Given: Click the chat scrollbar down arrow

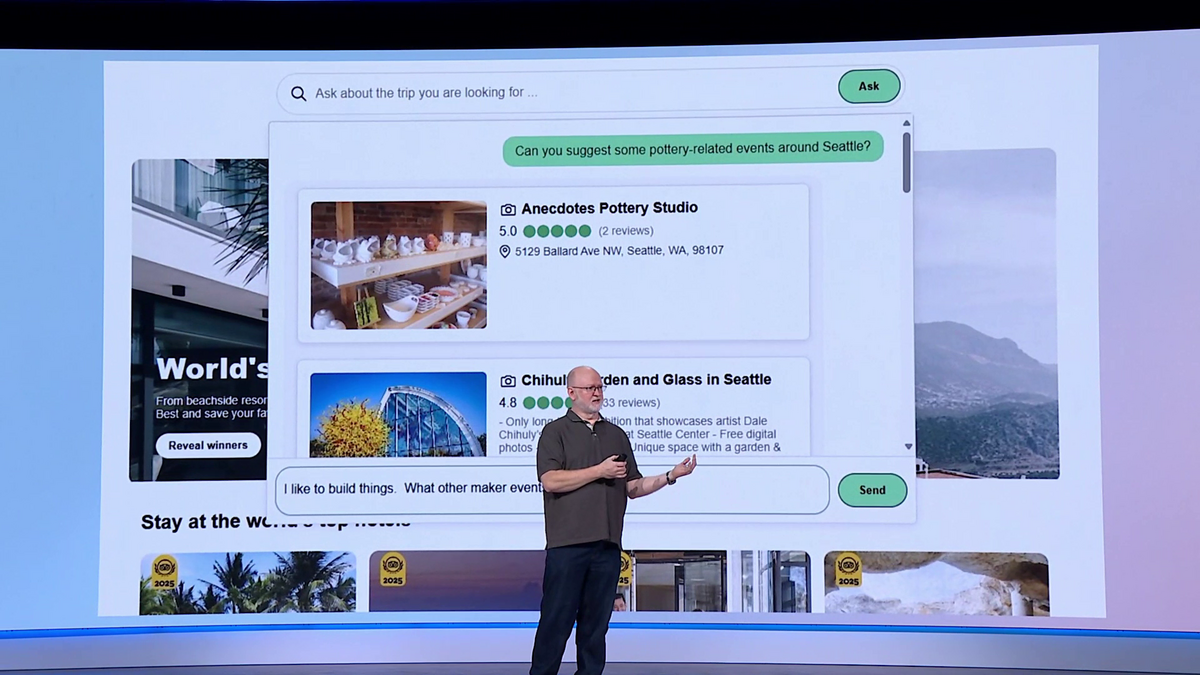Looking at the screenshot, I should [x=908, y=447].
